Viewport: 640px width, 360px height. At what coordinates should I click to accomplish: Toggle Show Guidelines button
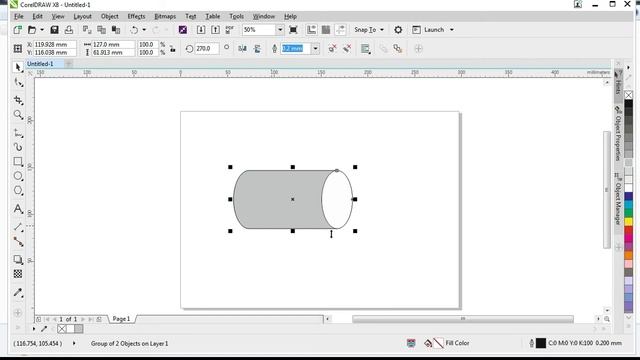click(x=340, y=30)
